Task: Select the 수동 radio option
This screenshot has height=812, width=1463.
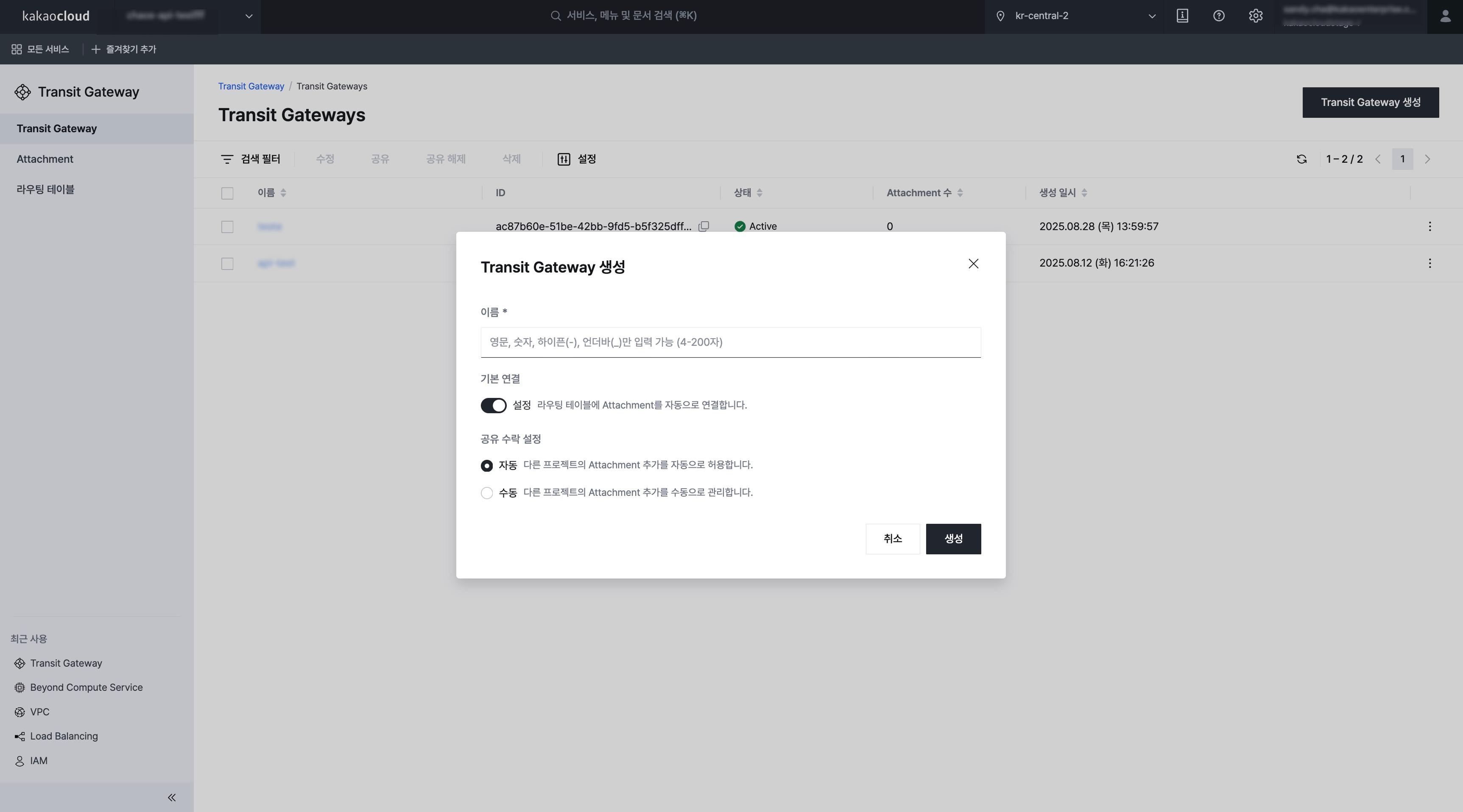Action: click(x=487, y=493)
